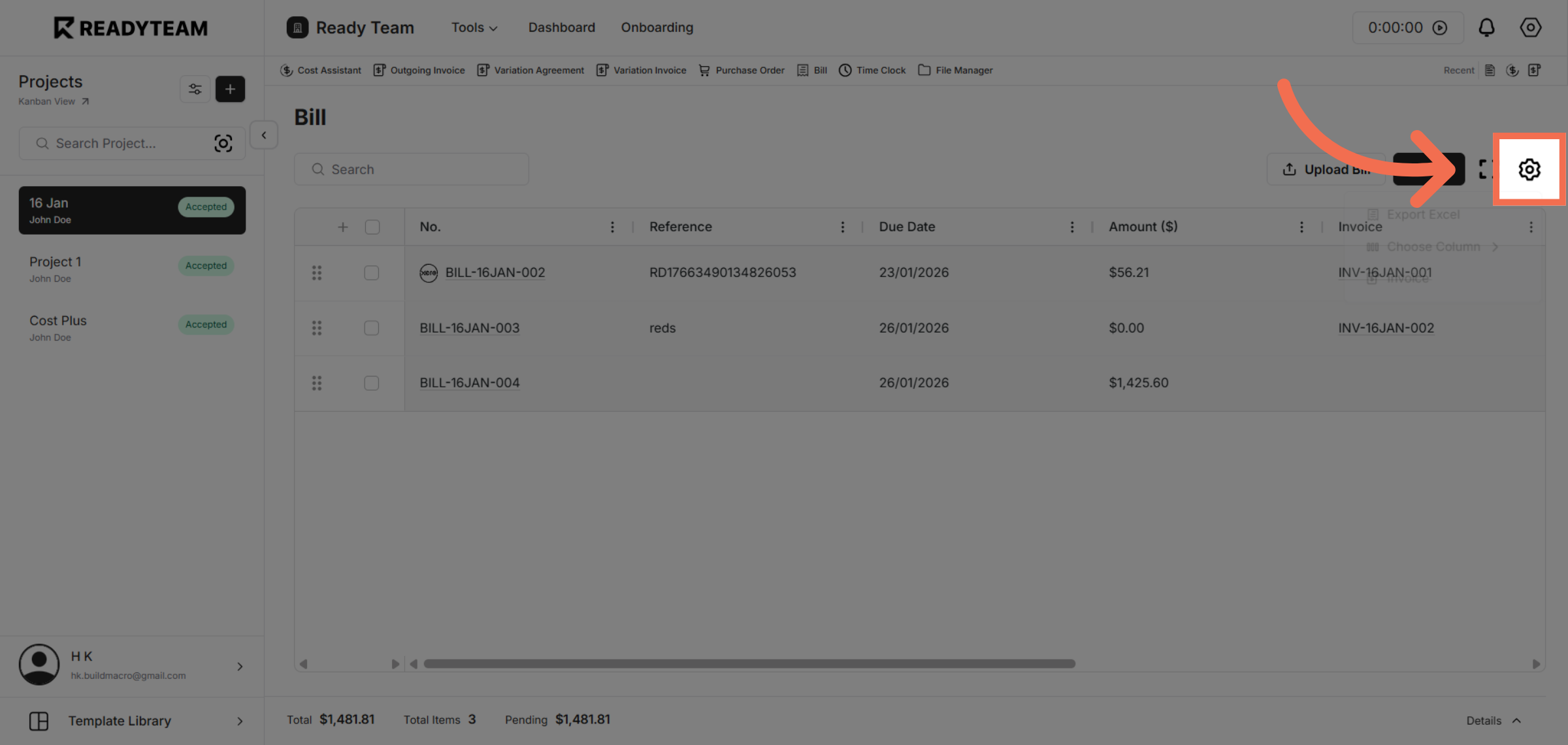Image resolution: width=1568 pixels, height=745 pixels.
Task: Open the Onboarding menu item
Action: pos(657,27)
